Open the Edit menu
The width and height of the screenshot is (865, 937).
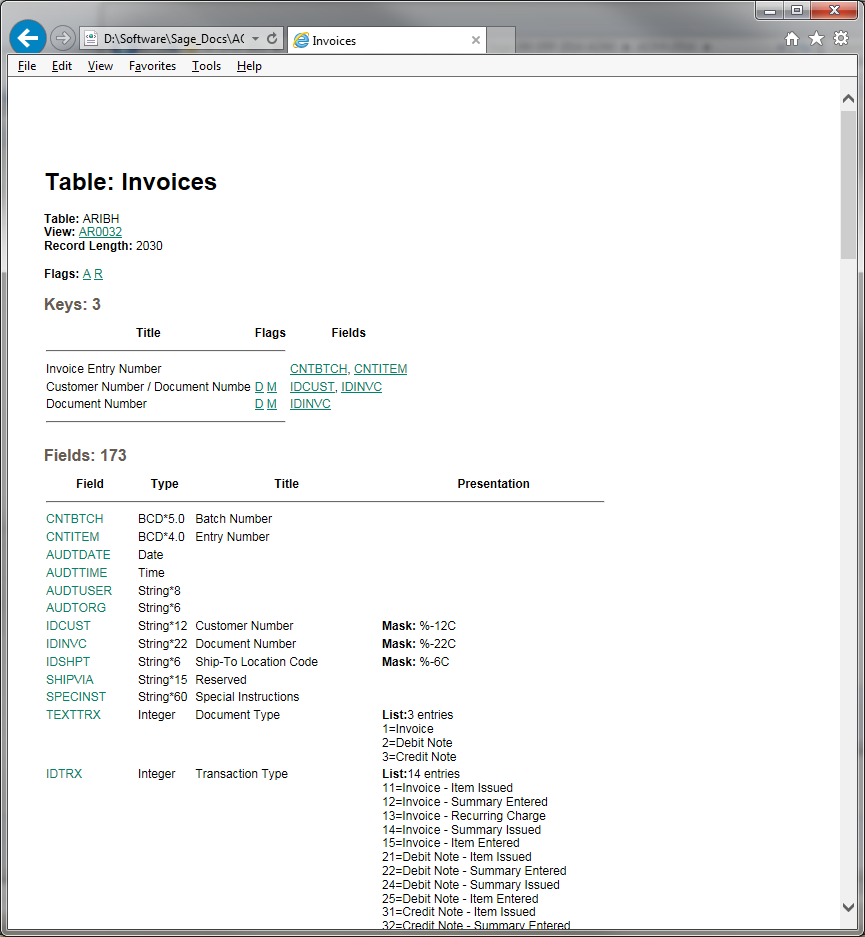62,66
